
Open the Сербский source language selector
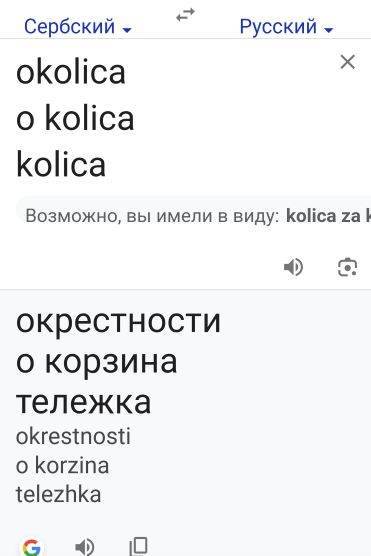pos(77,27)
